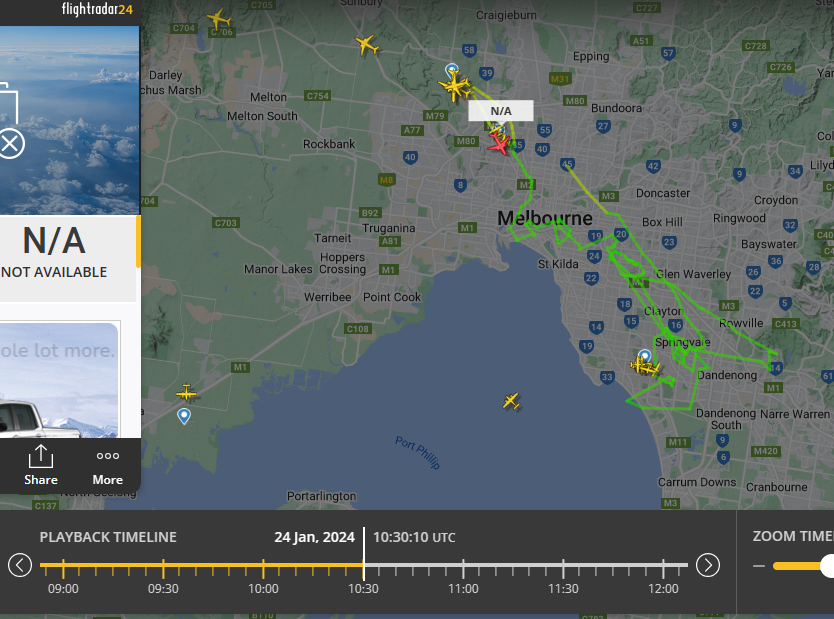Image resolution: width=834 pixels, height=619 pixels.
Task: Select the small yellow plane above Avalon pin
Action: tap(187, 393)
